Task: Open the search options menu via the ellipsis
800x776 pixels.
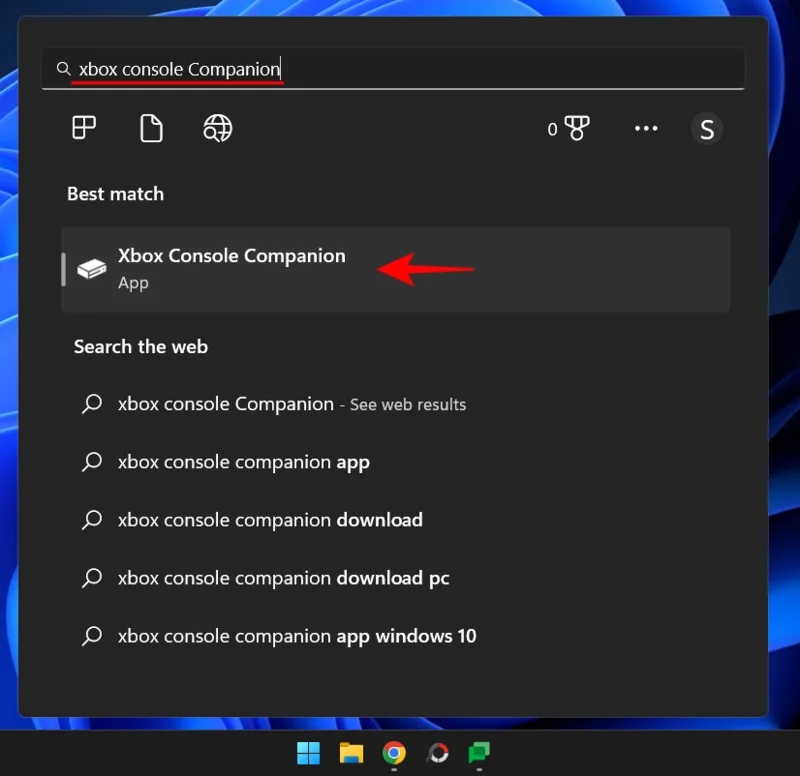Action: (646, 128)
